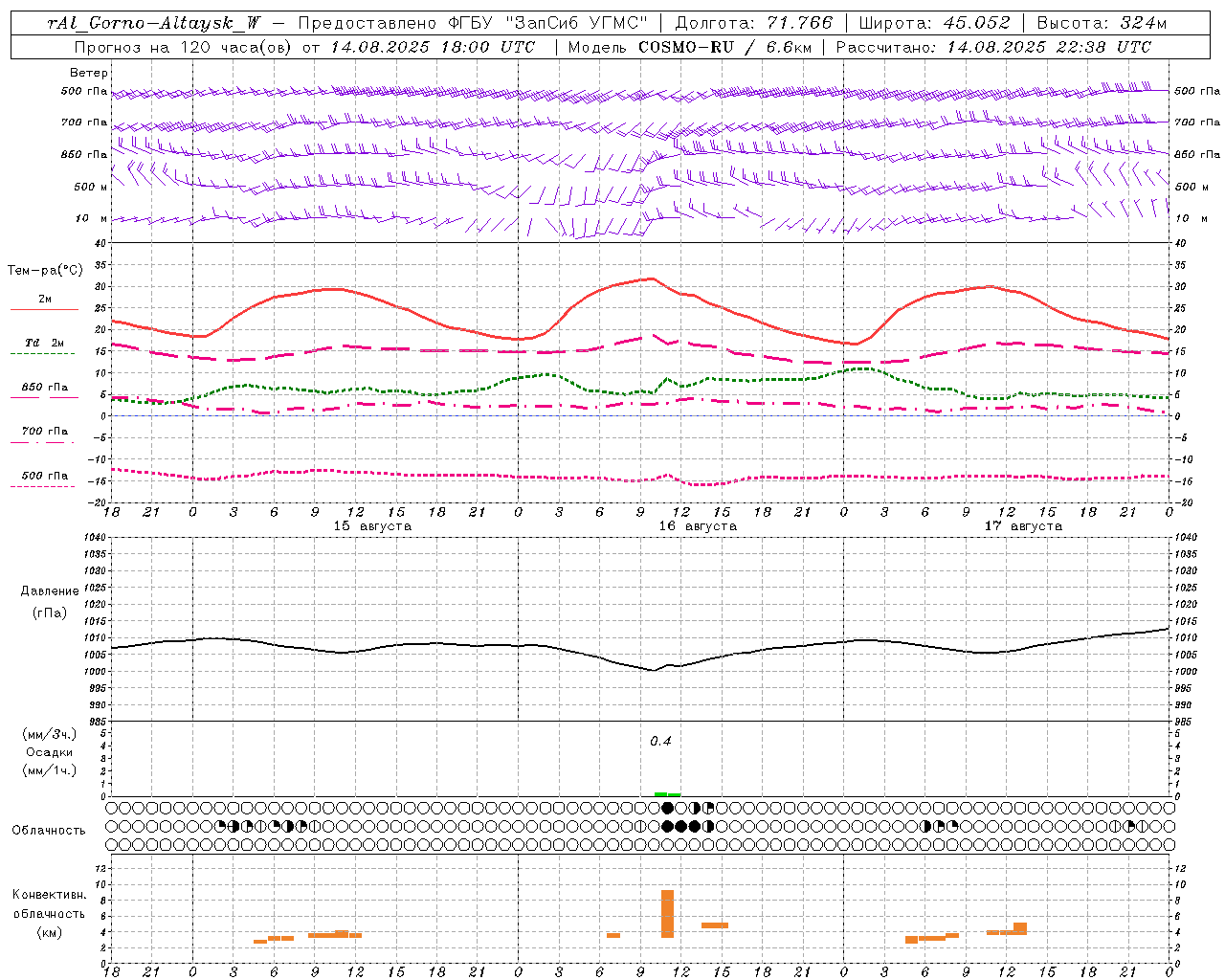Click the 16 августа date label

coord(698,526)
